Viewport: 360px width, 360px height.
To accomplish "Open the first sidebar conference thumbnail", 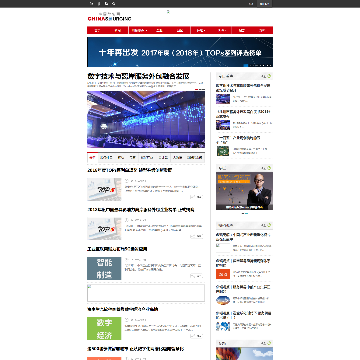I will [223, 99].
